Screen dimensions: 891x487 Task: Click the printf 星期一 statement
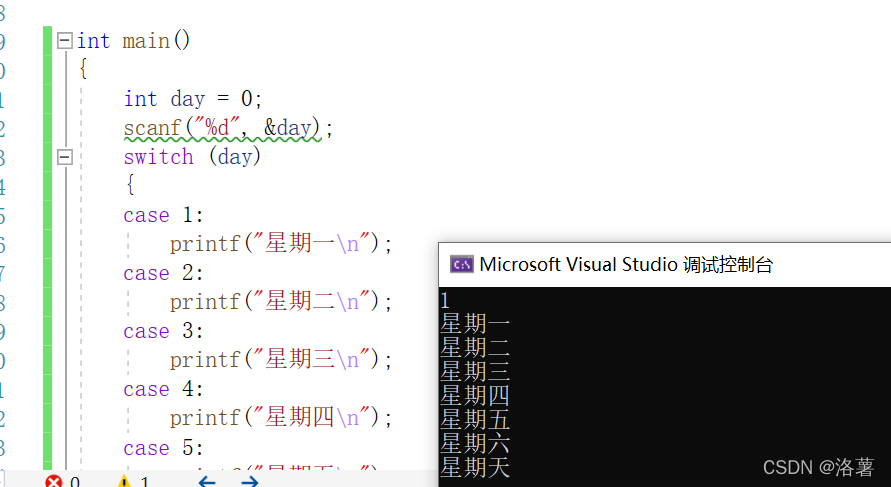point(281,244)
